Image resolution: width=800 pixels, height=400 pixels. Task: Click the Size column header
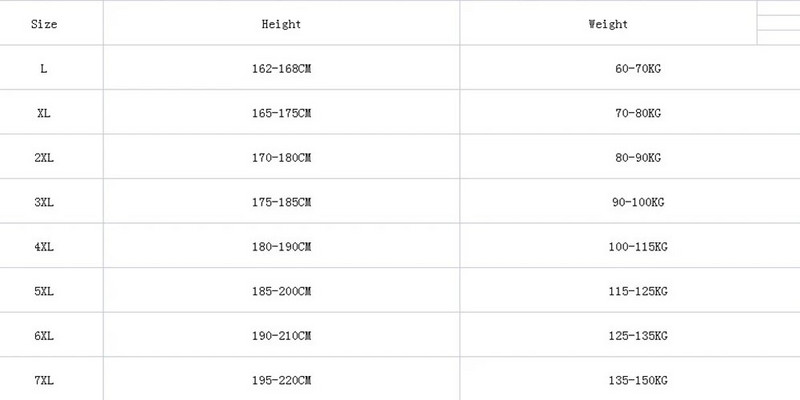tap(44, 24)
